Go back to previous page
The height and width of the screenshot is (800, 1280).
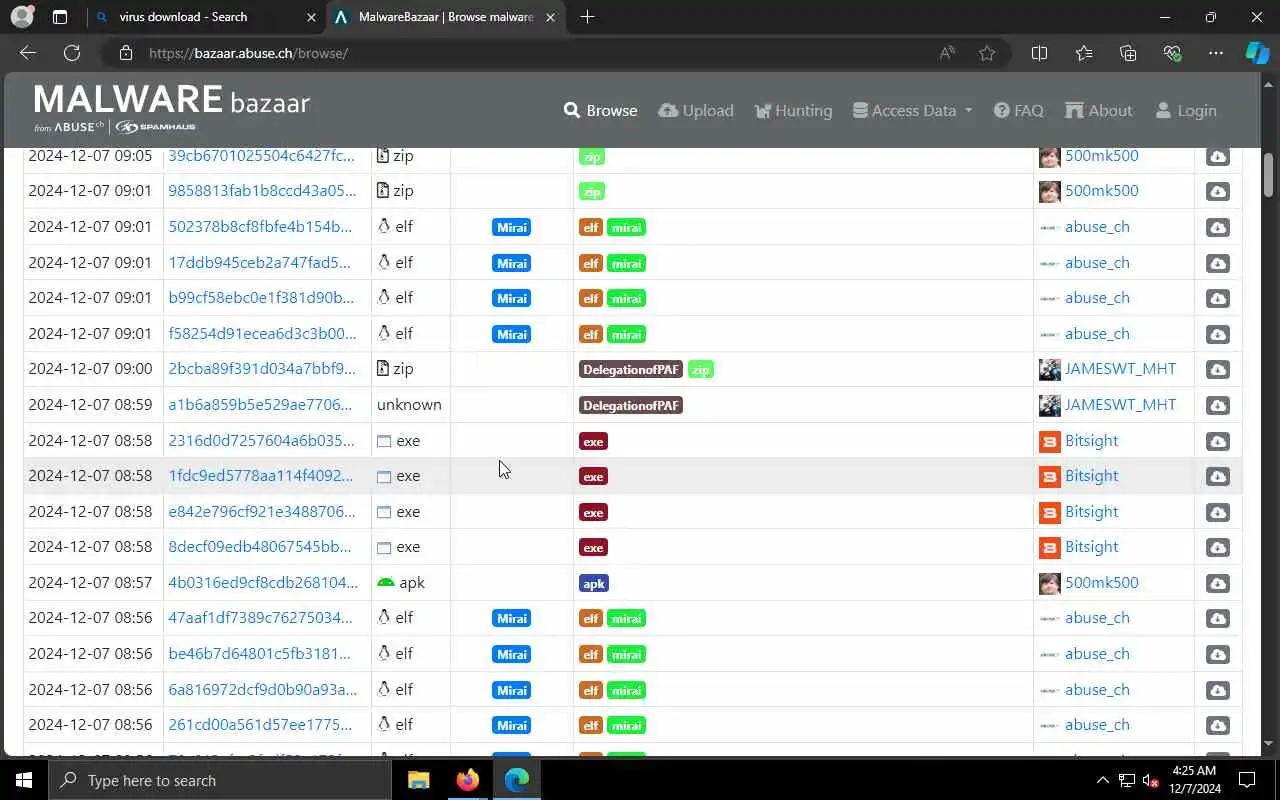click(x=28, y=53)
